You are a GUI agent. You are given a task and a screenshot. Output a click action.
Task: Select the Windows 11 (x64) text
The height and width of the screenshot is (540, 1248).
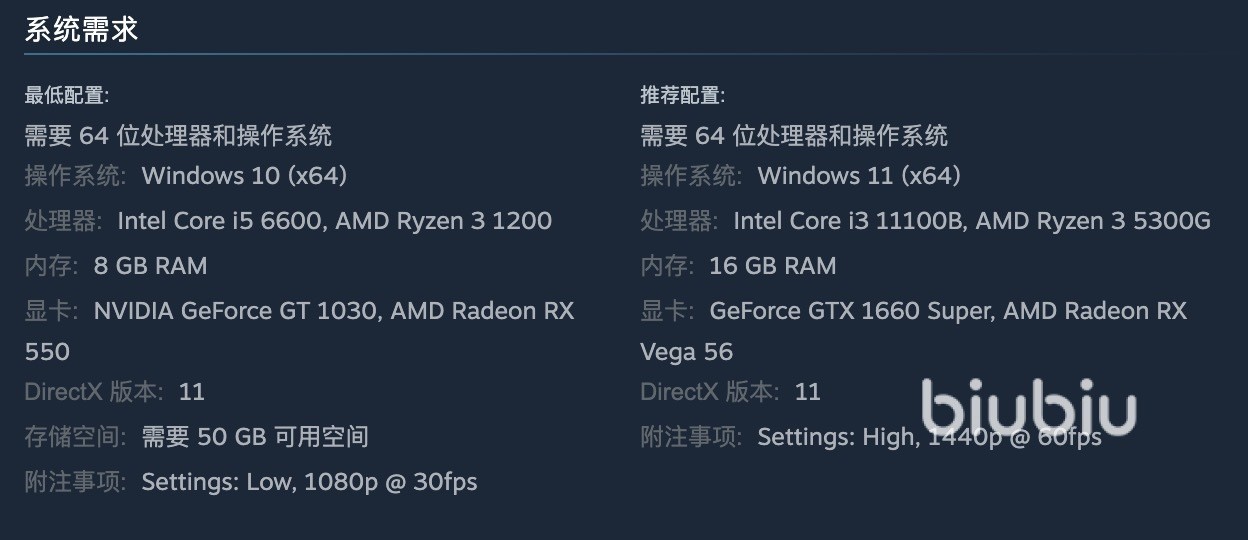tap(859, 176)
